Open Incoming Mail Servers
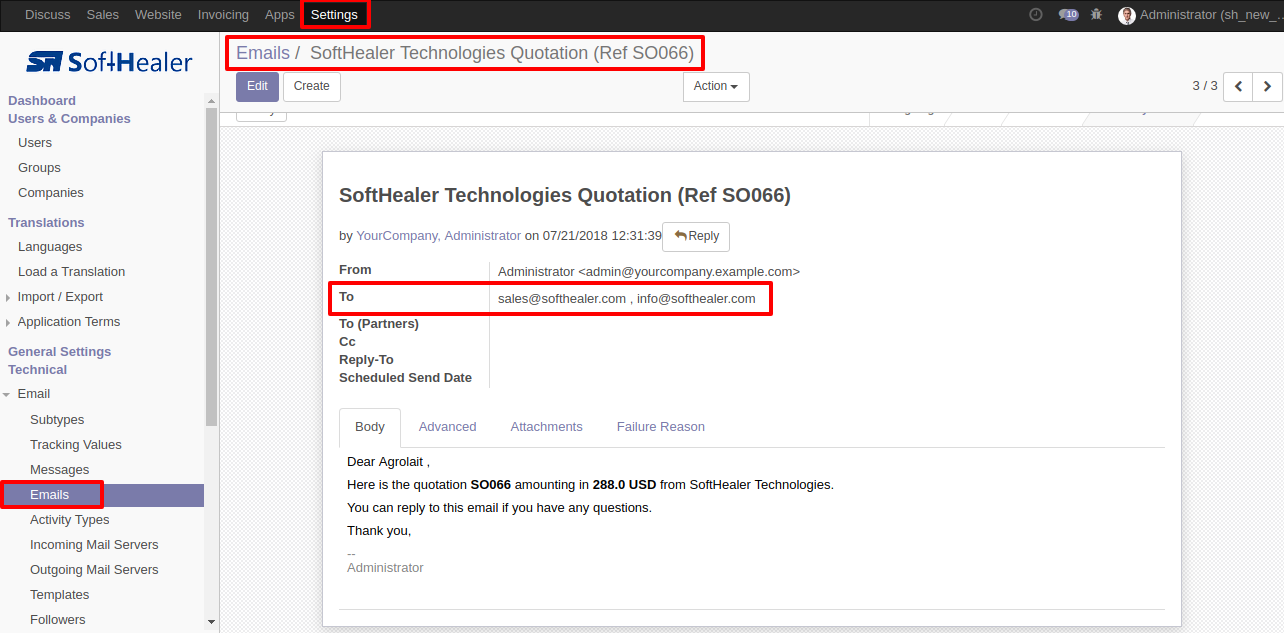Image resolution: width=1284 pixels, height=633 pixels. point(94,545)
